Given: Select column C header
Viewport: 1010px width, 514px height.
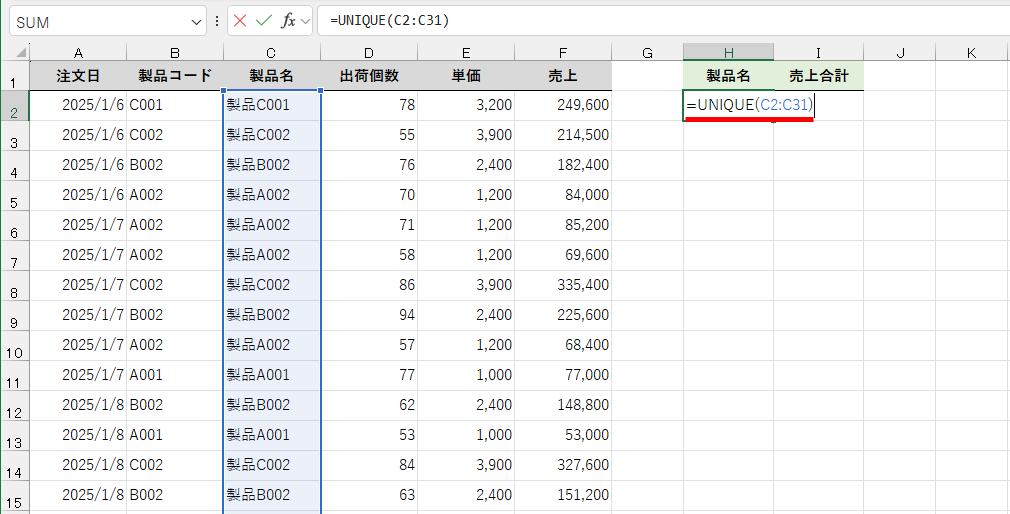Looking at the screenshot, I should 272,53.
